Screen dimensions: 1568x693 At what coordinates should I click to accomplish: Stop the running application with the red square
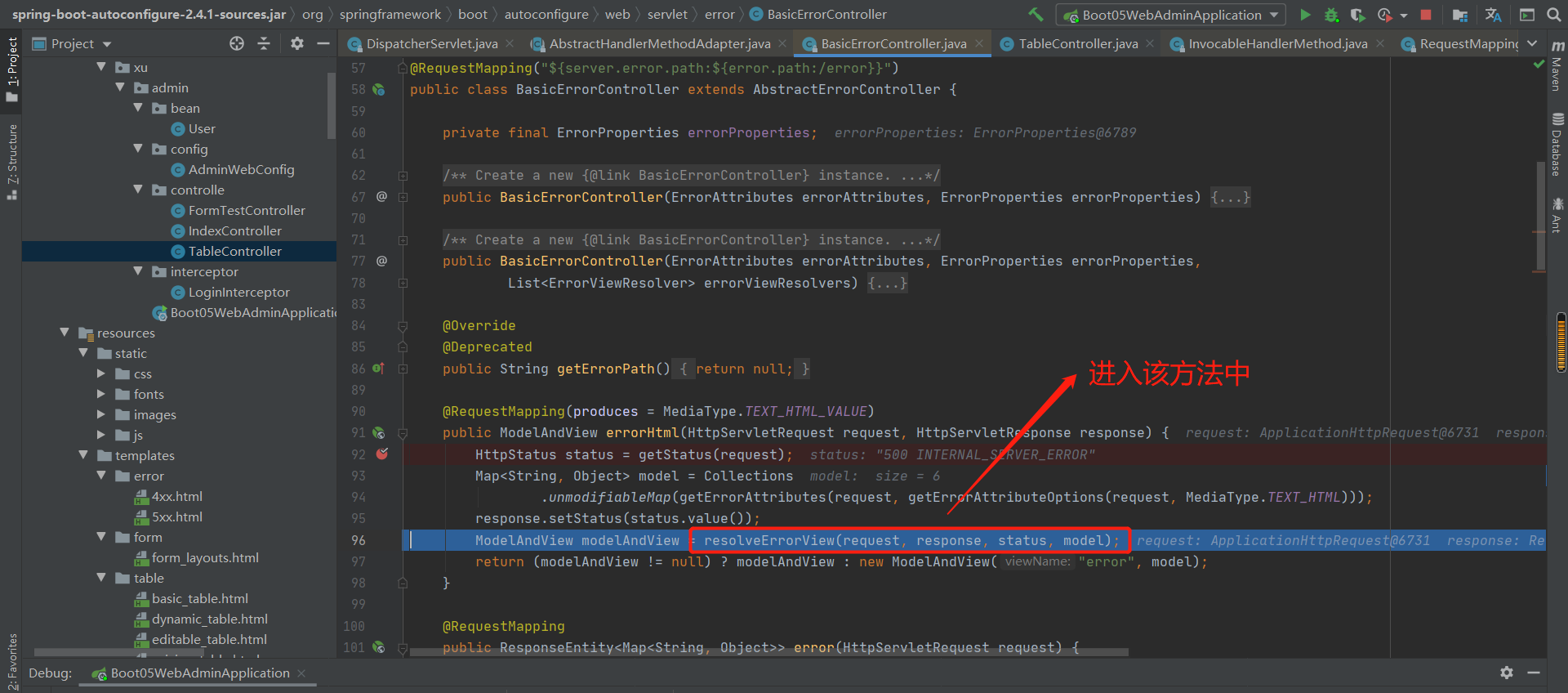click(1426, 15)
